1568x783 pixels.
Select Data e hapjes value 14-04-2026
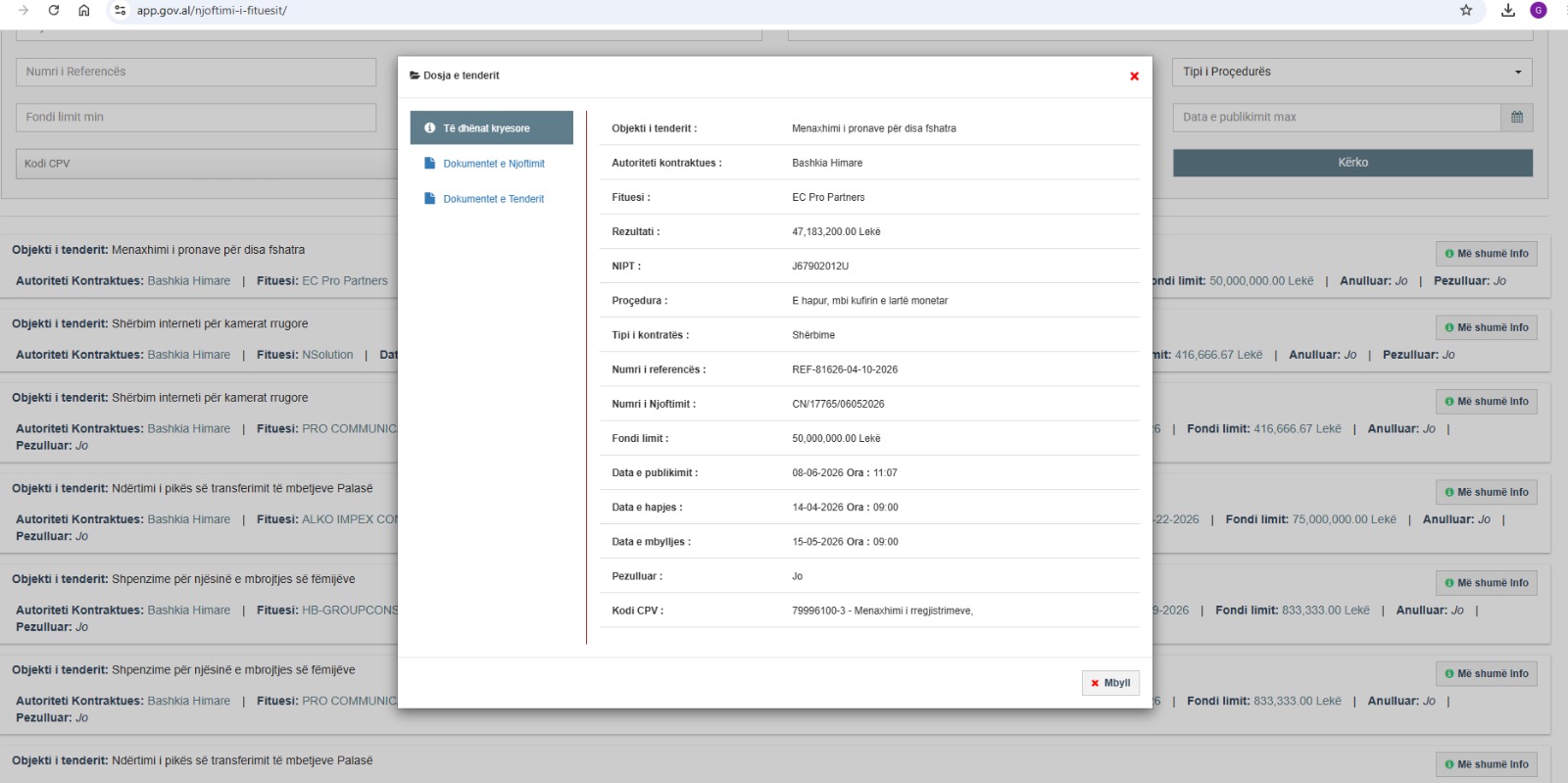(x=845, y=508)
